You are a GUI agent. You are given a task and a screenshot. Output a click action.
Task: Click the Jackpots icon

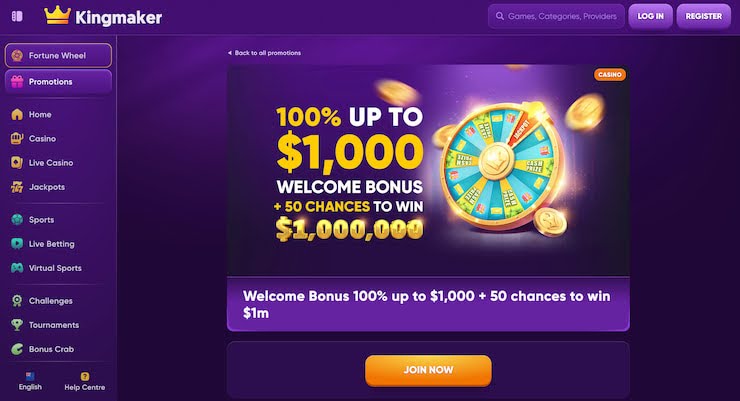(x=17, y=187)
